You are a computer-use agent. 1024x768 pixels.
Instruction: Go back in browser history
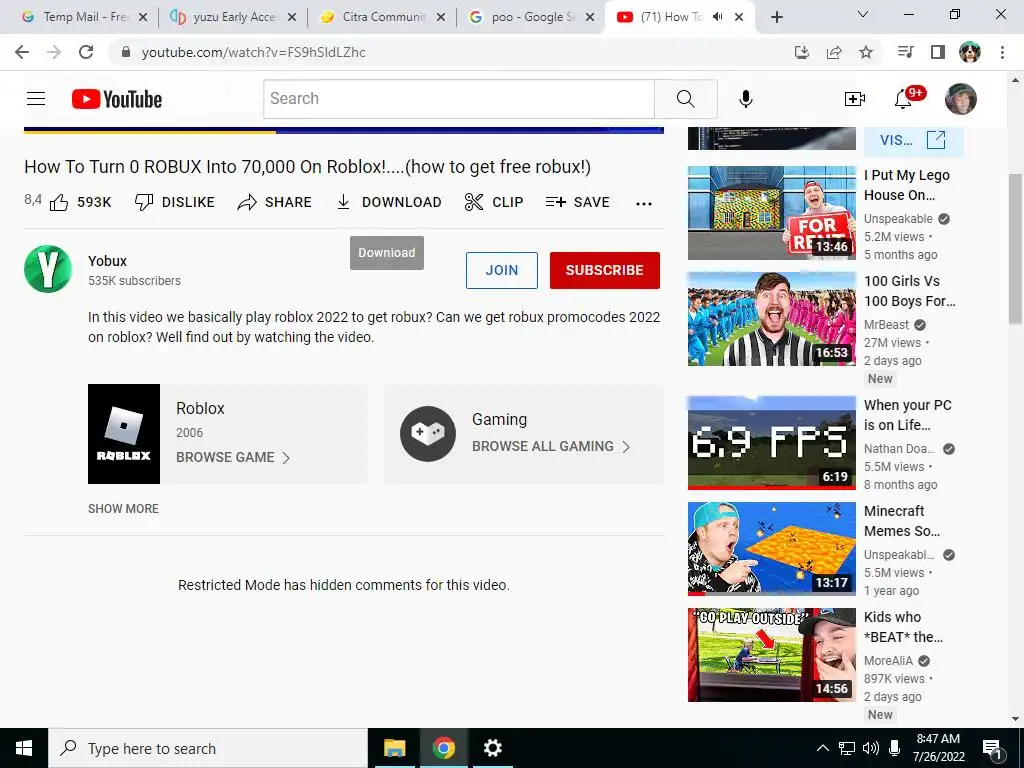coord(22,52)
